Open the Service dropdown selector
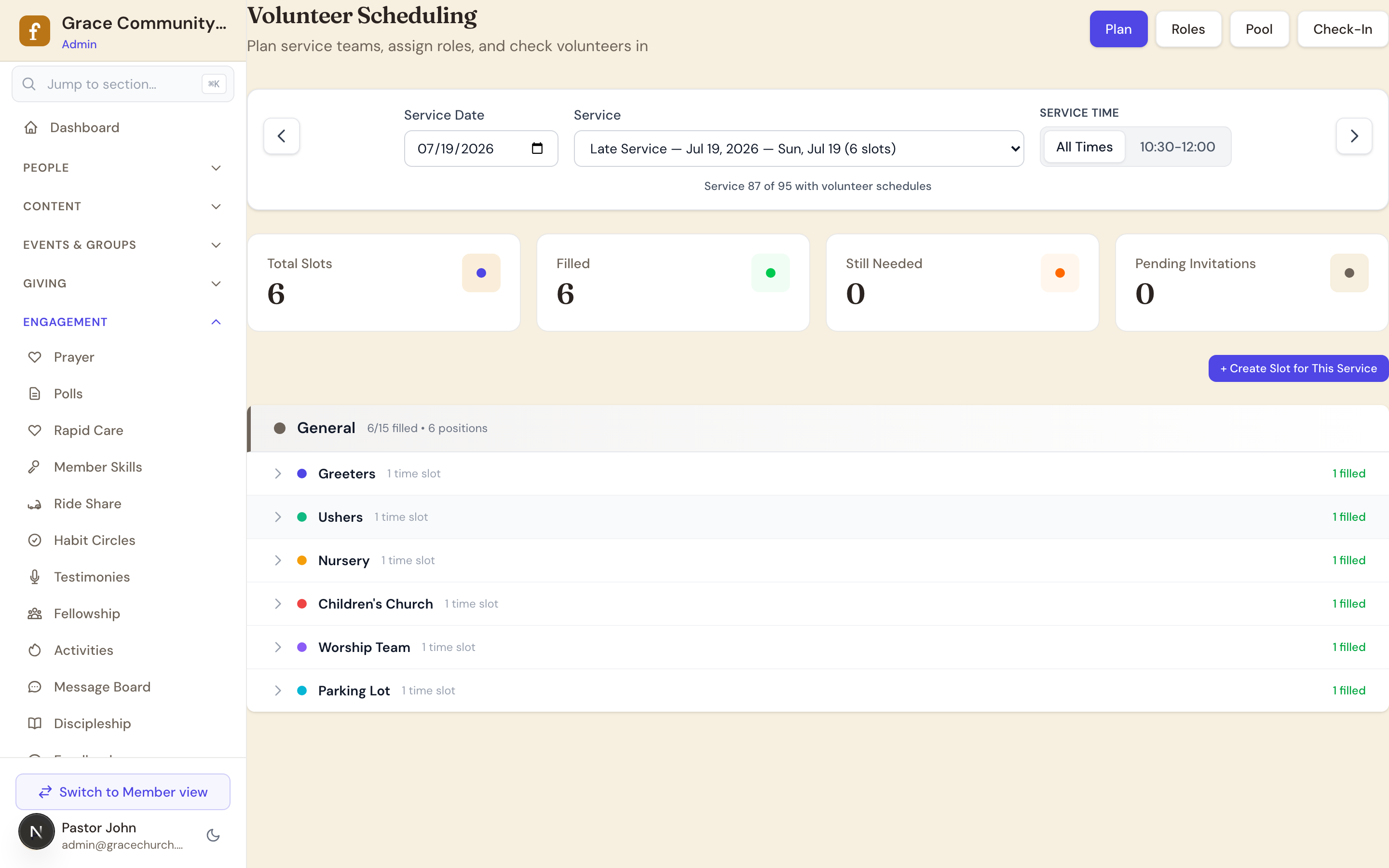Screen dimensions: 1389x868 pos(798,149)
